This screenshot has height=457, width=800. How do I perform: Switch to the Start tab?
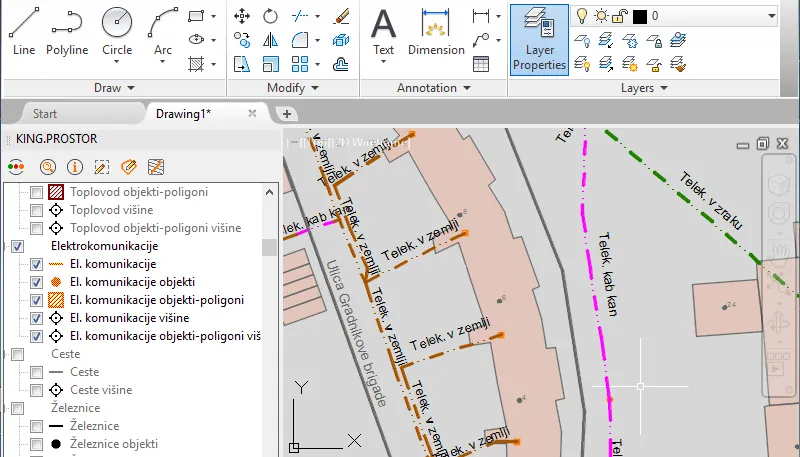pos(45,114)
